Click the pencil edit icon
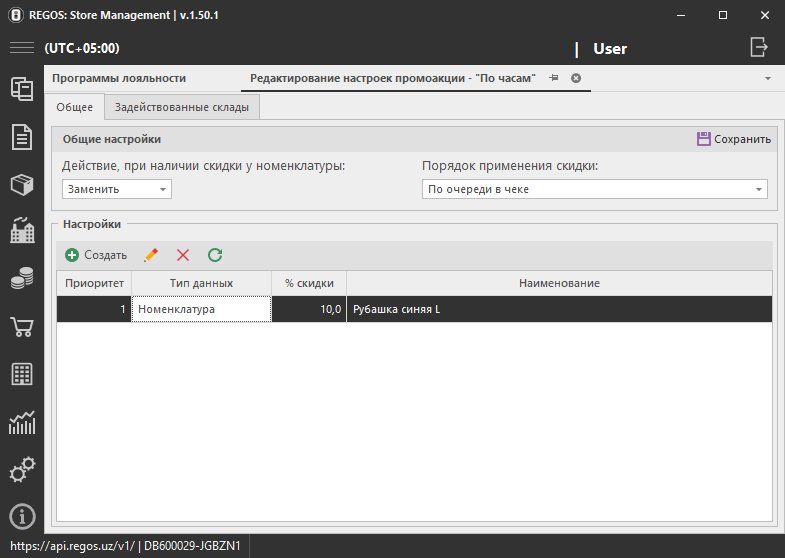Viewport: 785px width, 558px height. pos(151,255)
